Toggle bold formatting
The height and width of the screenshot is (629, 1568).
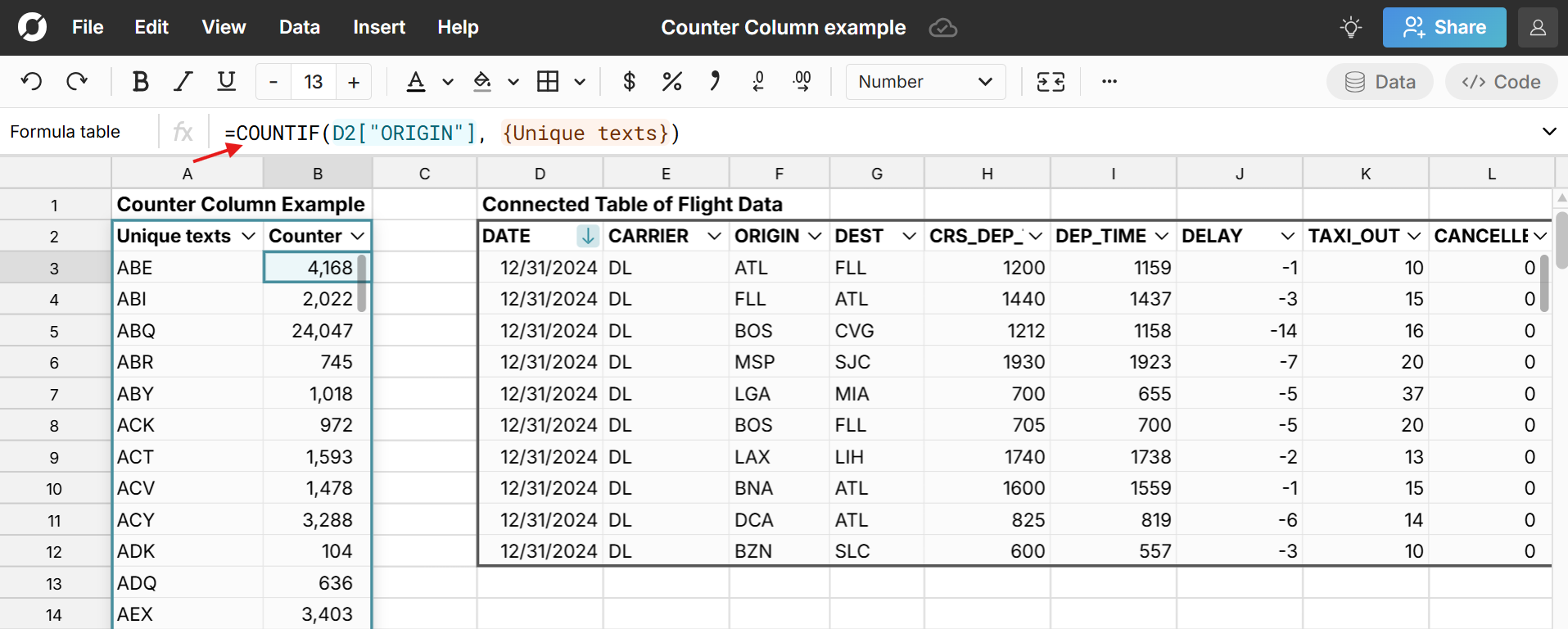[140, 82]
